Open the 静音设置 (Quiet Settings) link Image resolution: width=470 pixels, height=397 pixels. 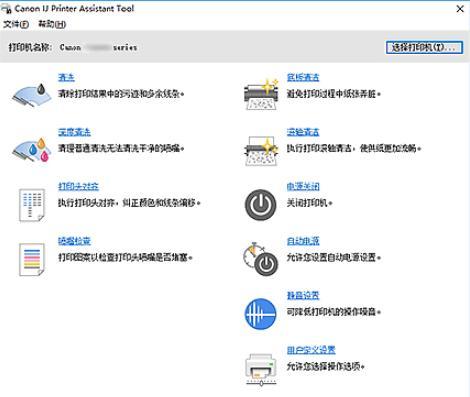coord(303,295)
